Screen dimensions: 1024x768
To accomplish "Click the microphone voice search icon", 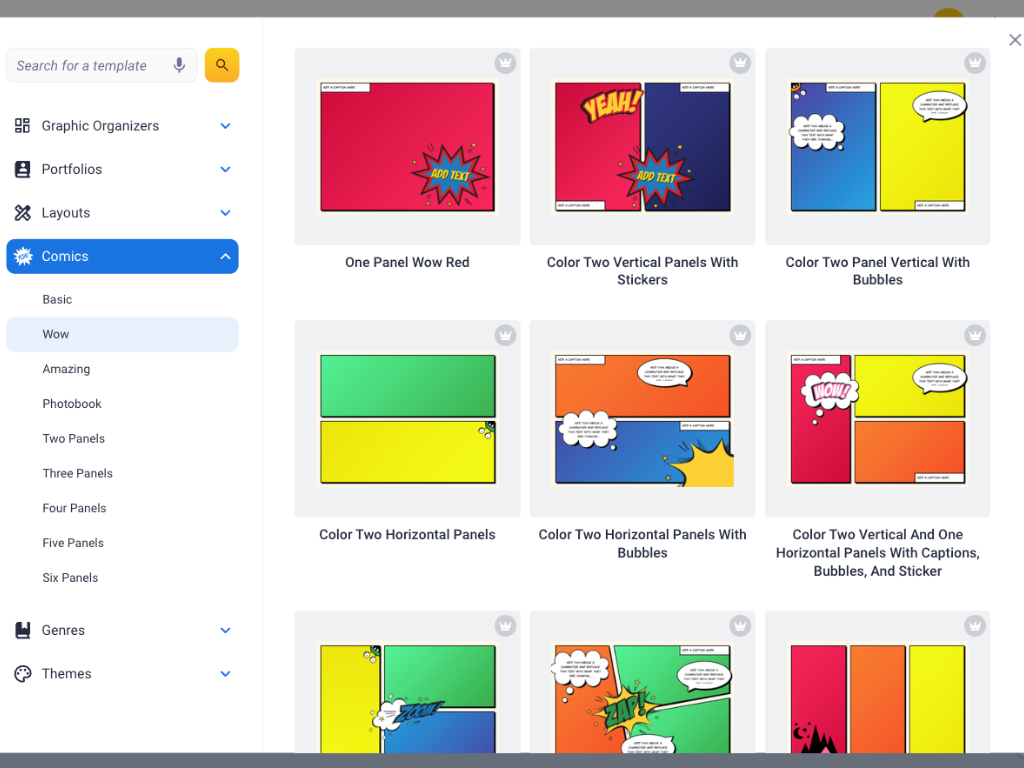I will click(x=179, y=65).
